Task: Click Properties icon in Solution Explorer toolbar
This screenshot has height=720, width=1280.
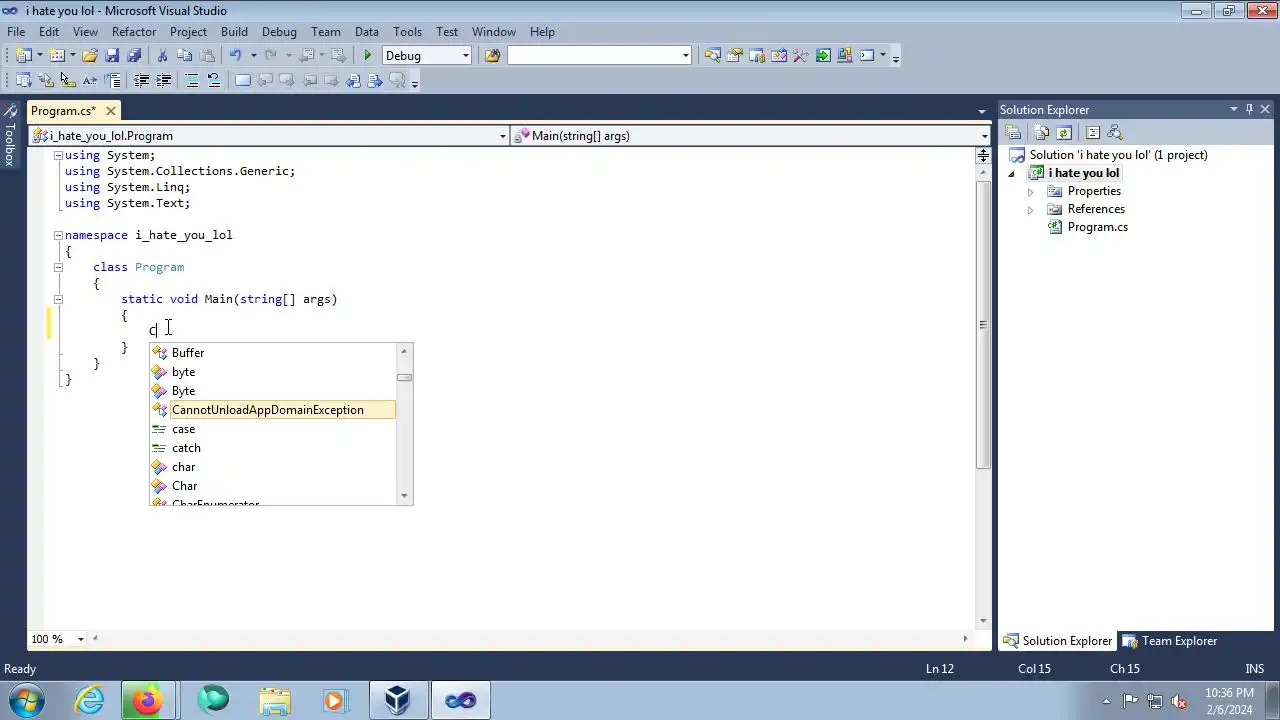Action: click(x=1013, y=133)
